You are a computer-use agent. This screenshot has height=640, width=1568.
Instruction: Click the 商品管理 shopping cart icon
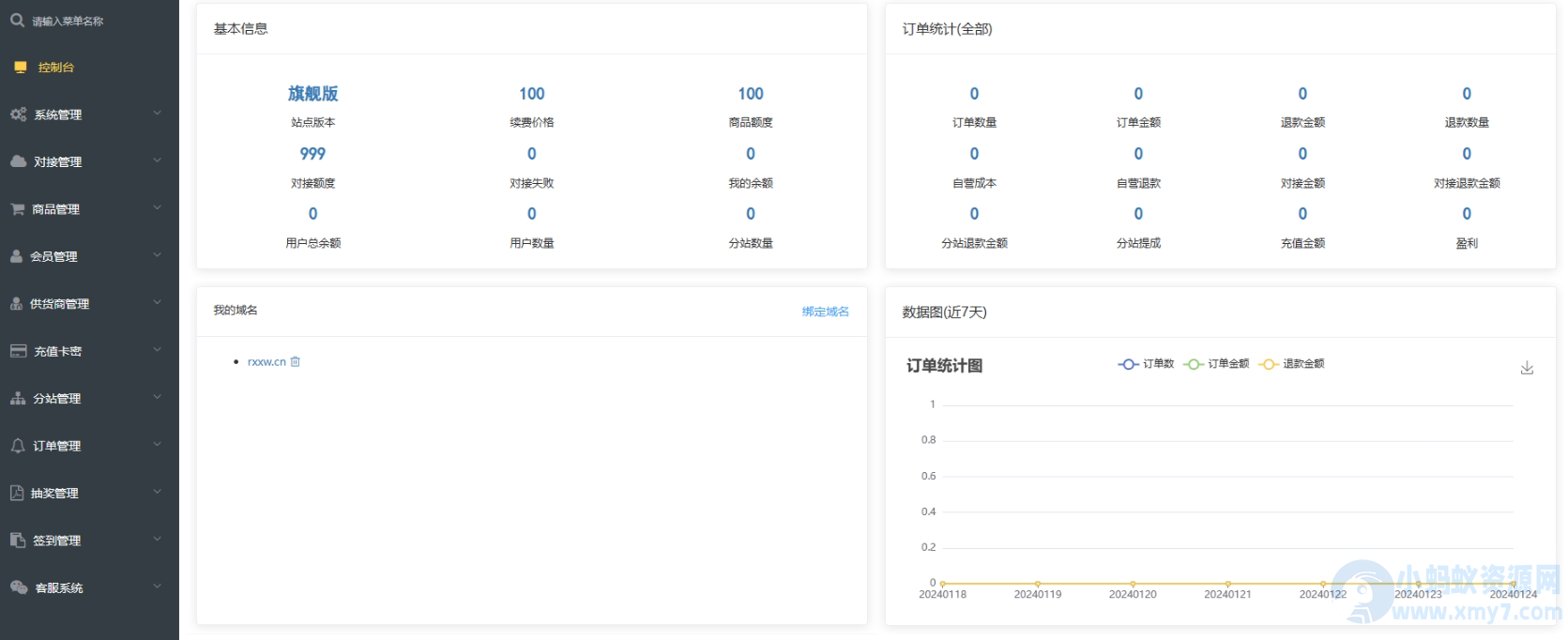pos(18,209)
